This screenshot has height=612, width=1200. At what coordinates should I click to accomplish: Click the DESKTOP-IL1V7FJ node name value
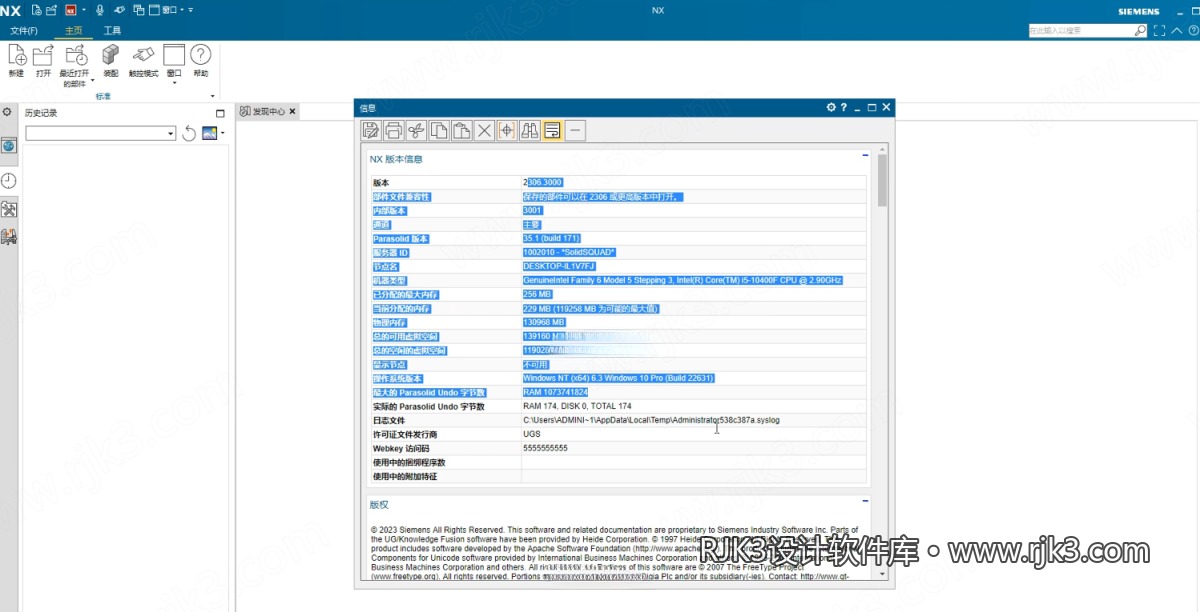click(x=559, y=267)
